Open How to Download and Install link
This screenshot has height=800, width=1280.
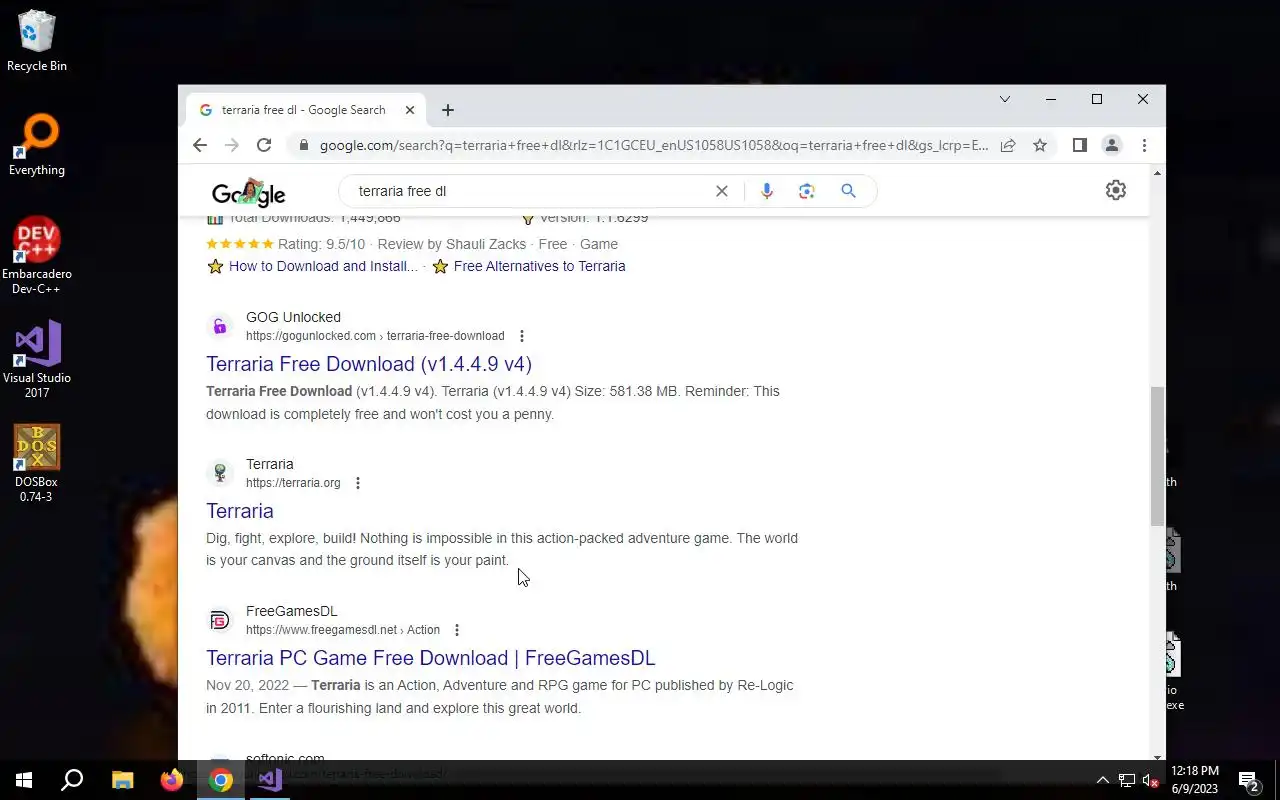(323, 266)
